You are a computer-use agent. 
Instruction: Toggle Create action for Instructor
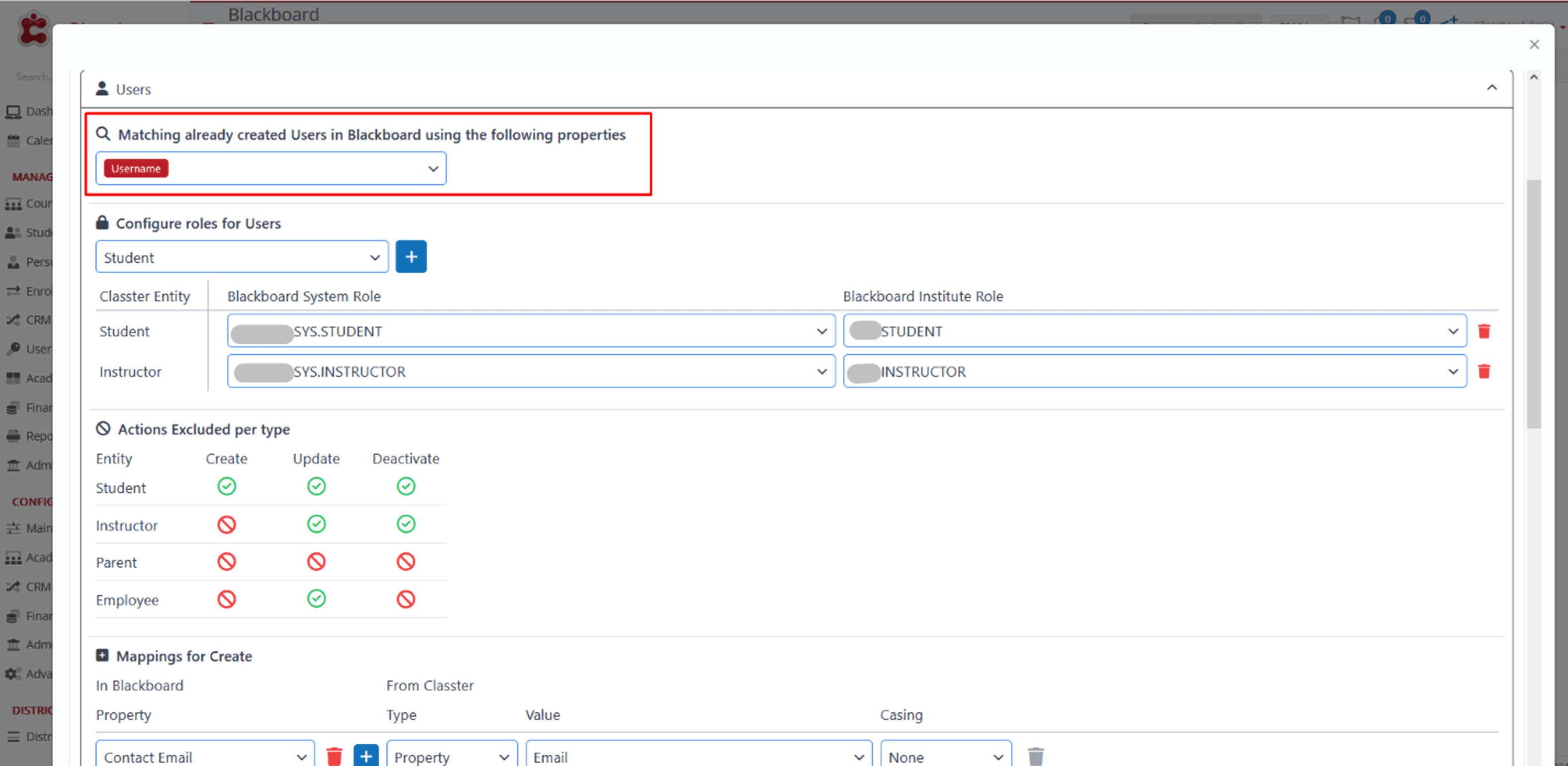227,525
